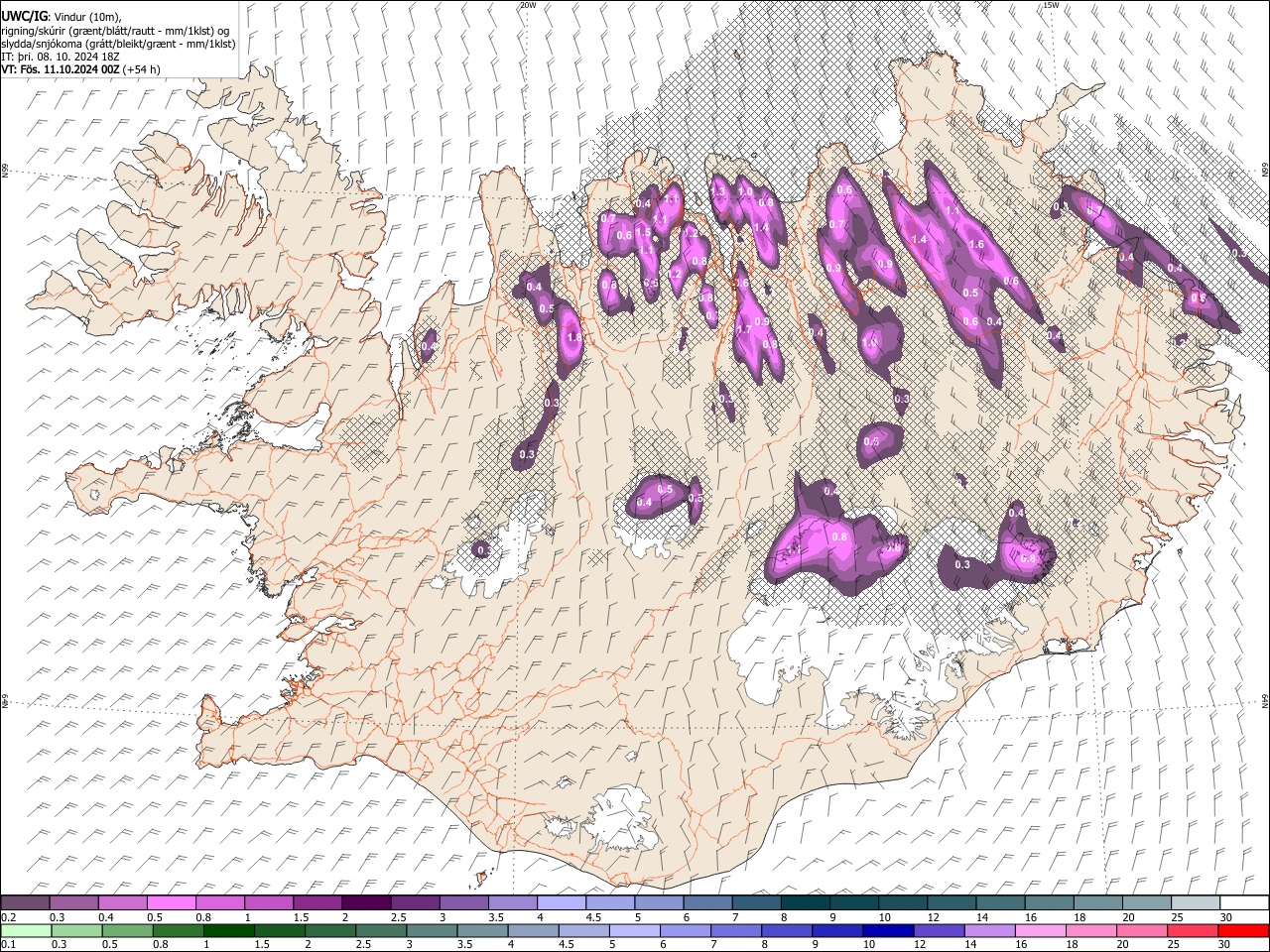Select the dark navy swatch above bottom-row 10

click(886, 930)
